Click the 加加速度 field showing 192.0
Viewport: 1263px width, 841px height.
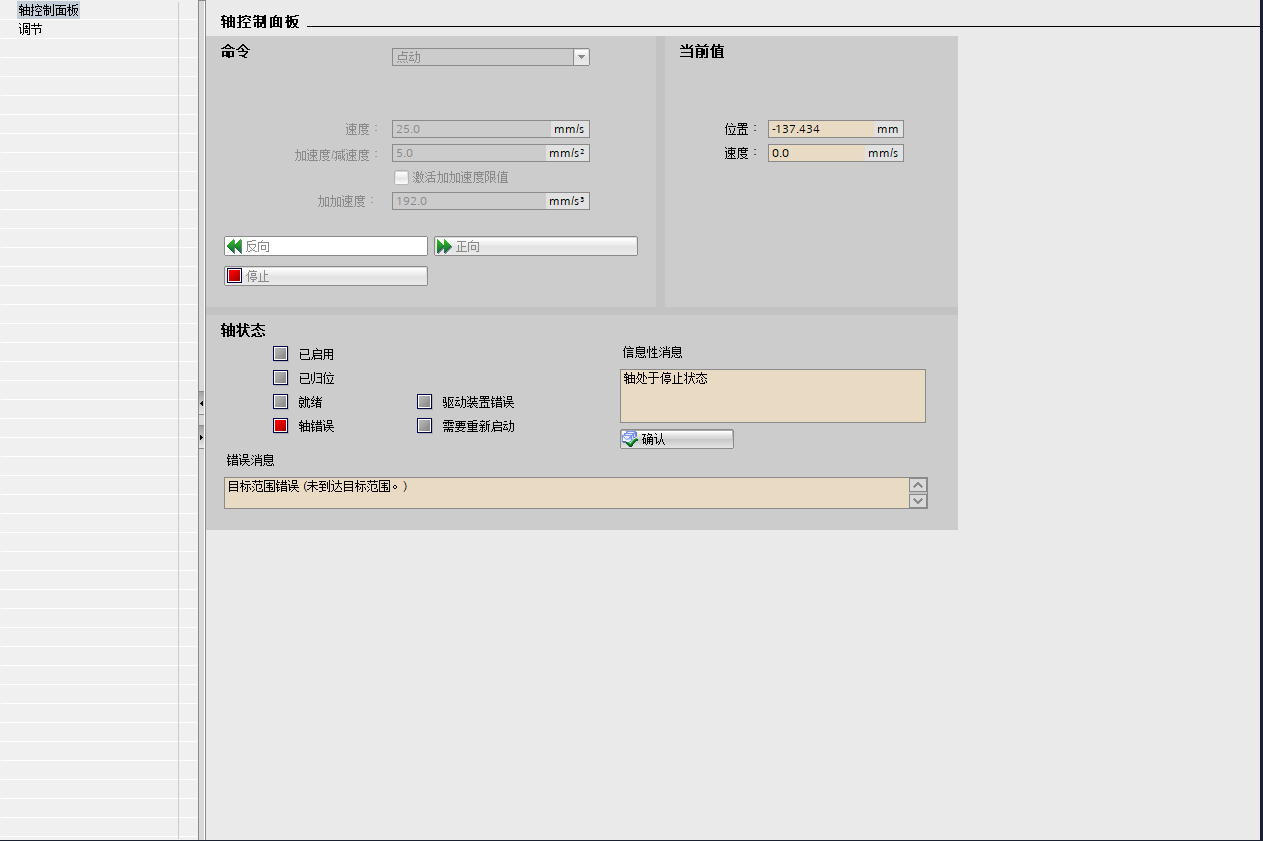469,201
